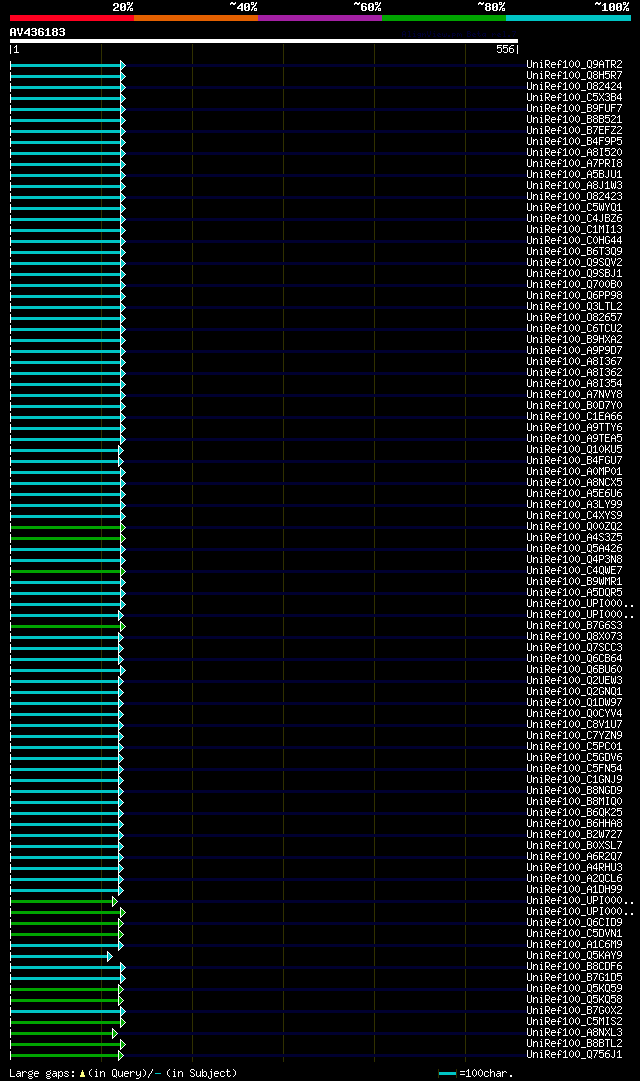Click the query end position 556

505,50
